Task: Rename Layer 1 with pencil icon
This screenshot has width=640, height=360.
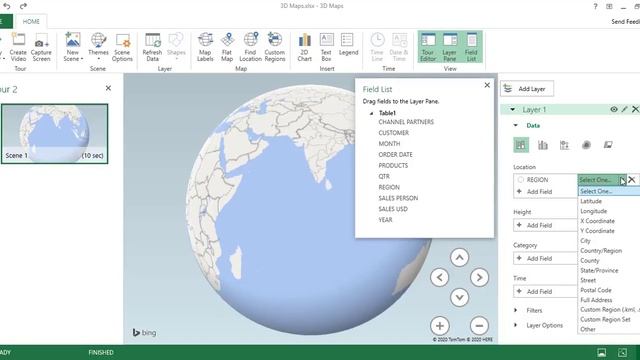Action: 624,109
